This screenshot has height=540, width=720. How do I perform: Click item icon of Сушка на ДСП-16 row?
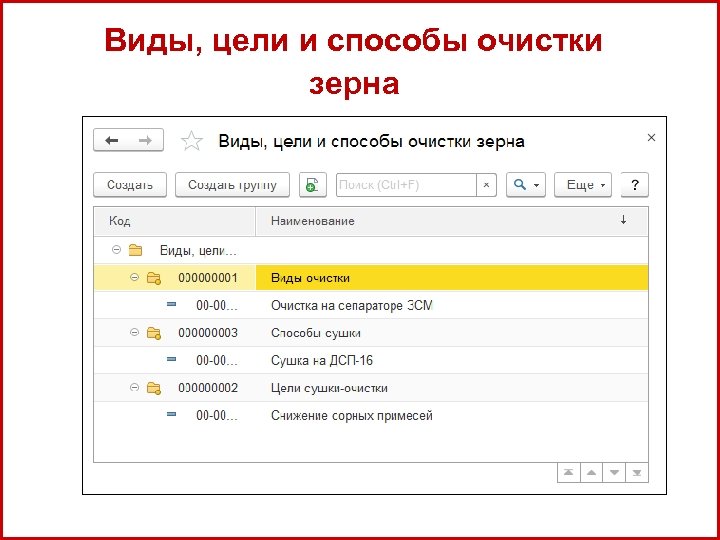171,359
